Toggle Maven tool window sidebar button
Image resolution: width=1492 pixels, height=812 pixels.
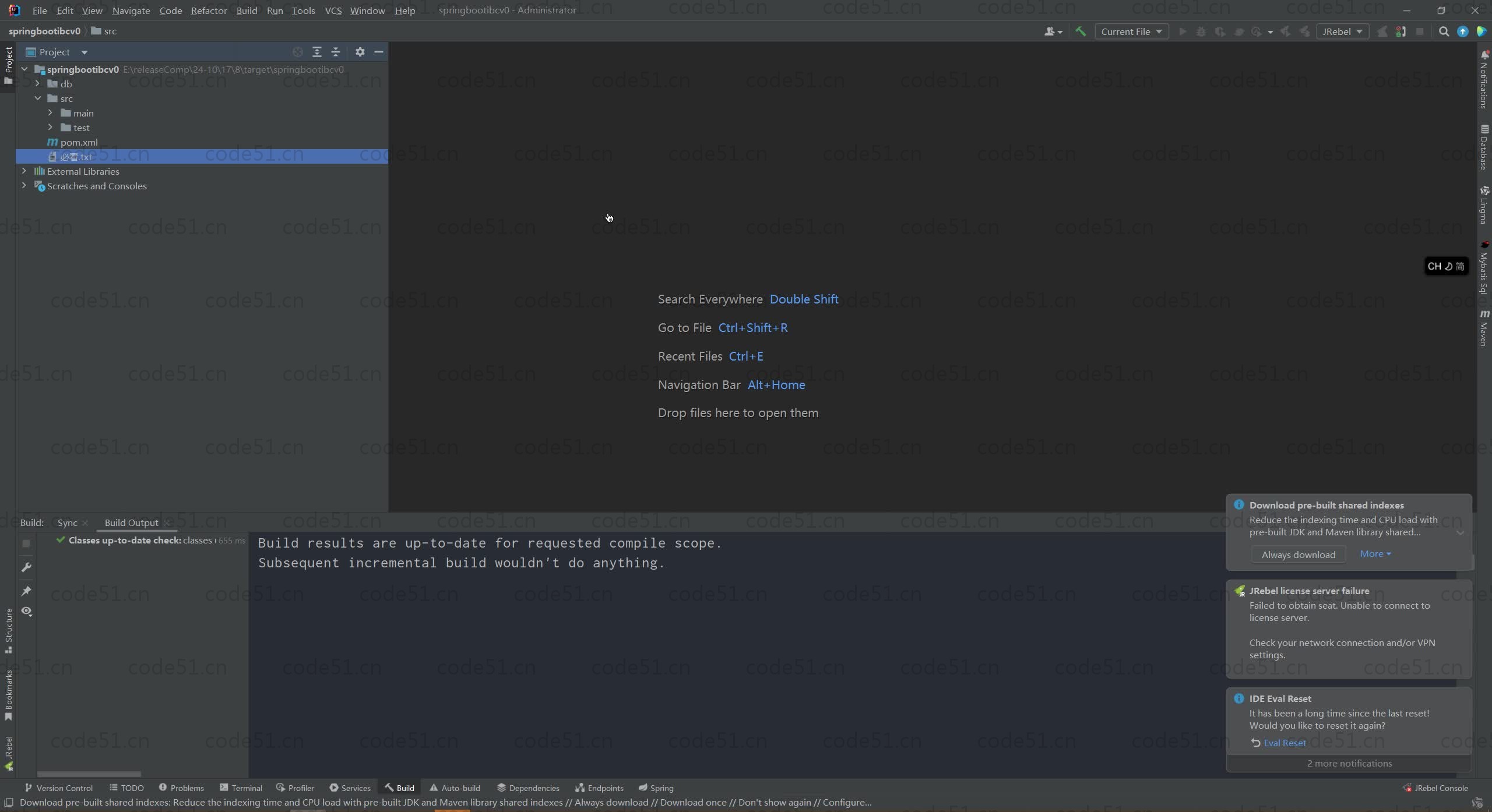(x=1484, y=328)
